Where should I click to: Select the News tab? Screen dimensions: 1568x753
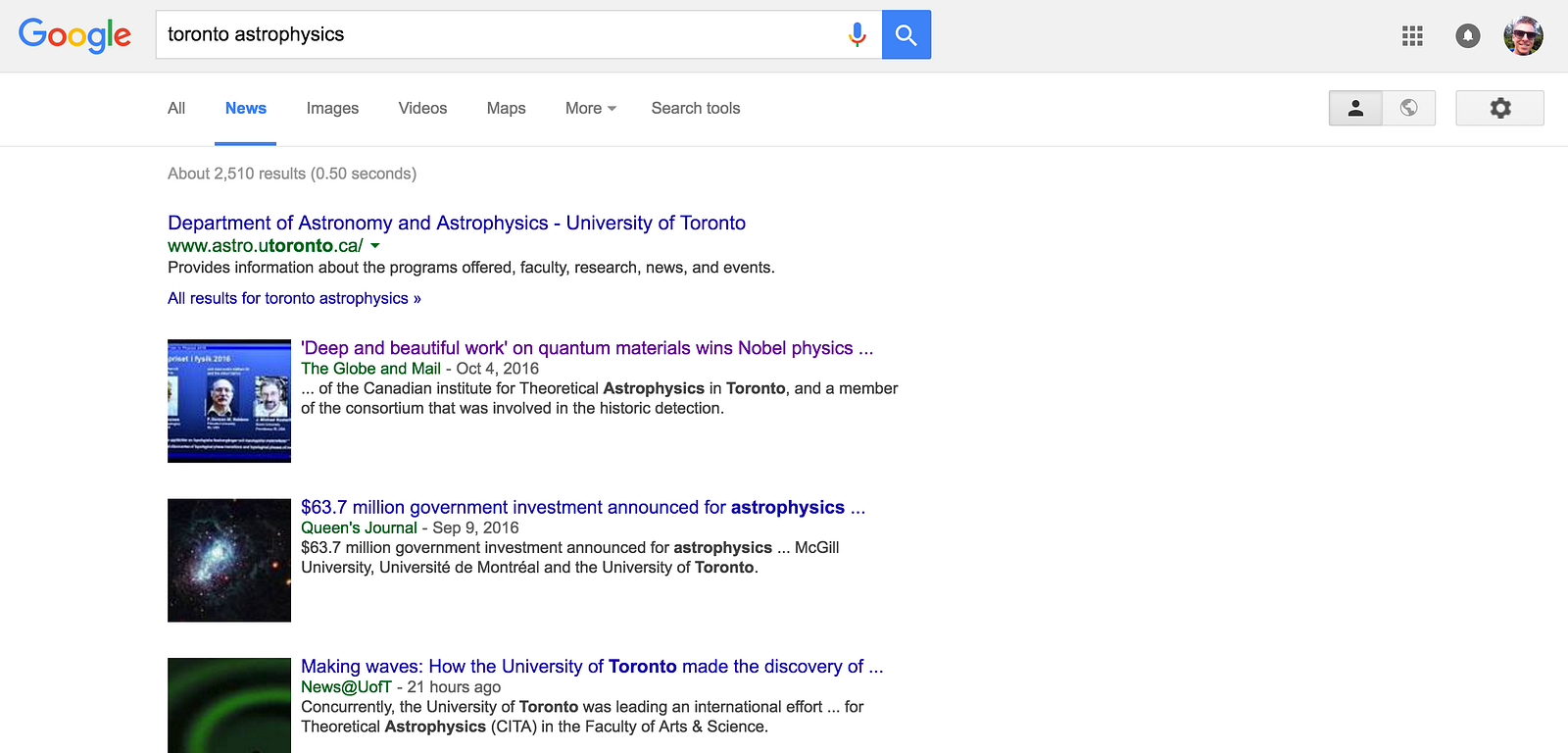[x=246, y=108]
